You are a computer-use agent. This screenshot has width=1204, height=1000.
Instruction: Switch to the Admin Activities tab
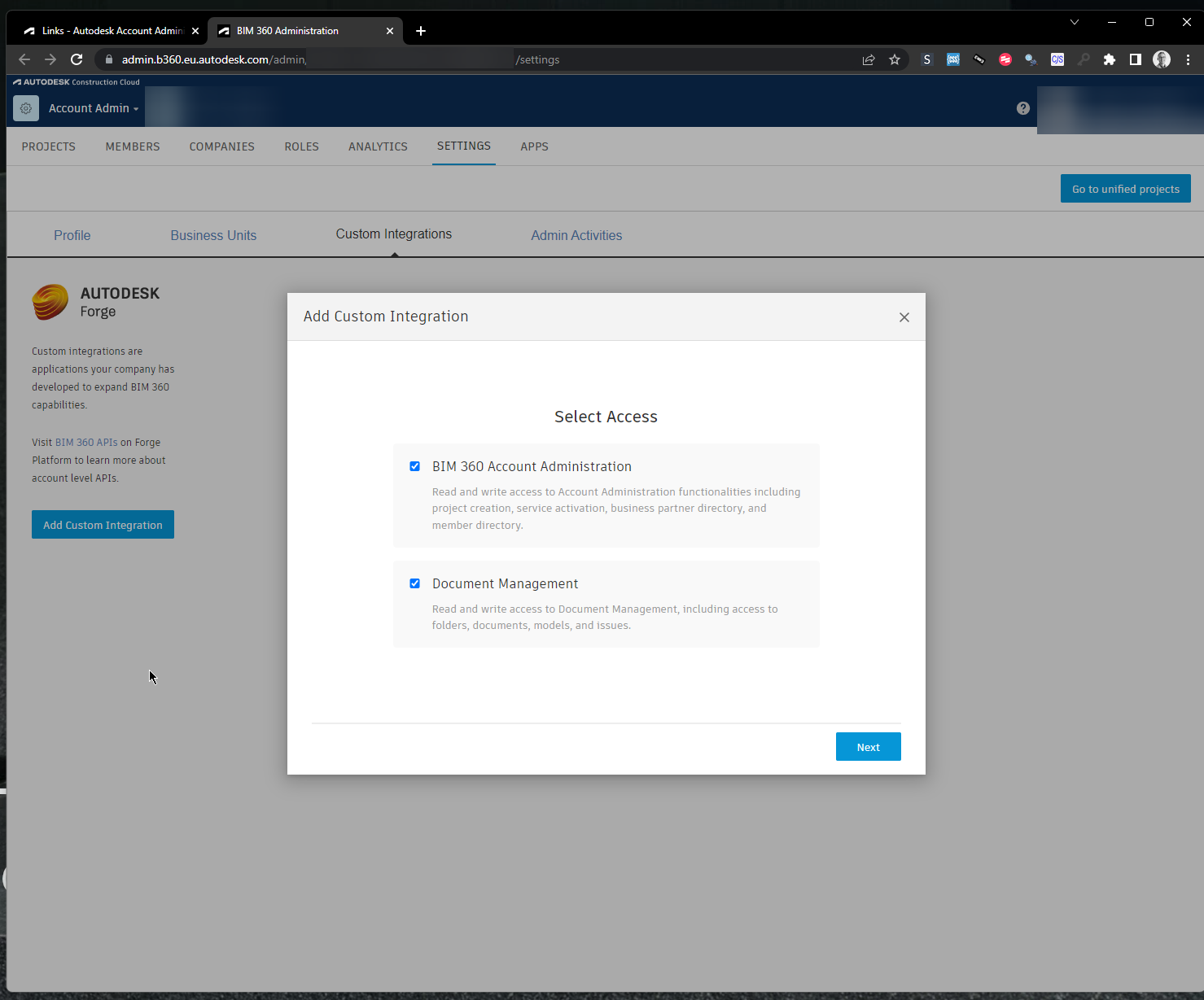[x=576, y=235]
